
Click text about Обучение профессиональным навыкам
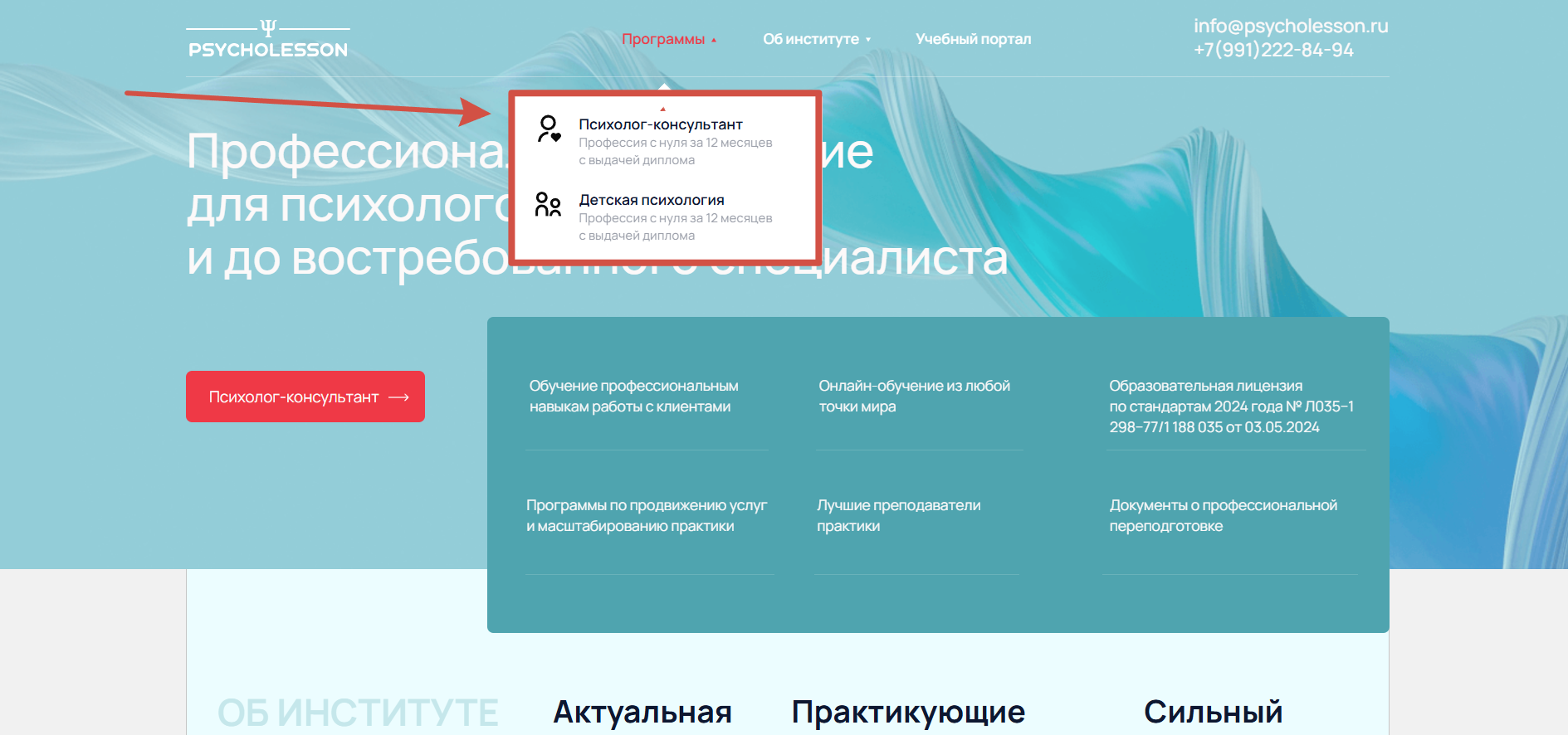point(634,397)
